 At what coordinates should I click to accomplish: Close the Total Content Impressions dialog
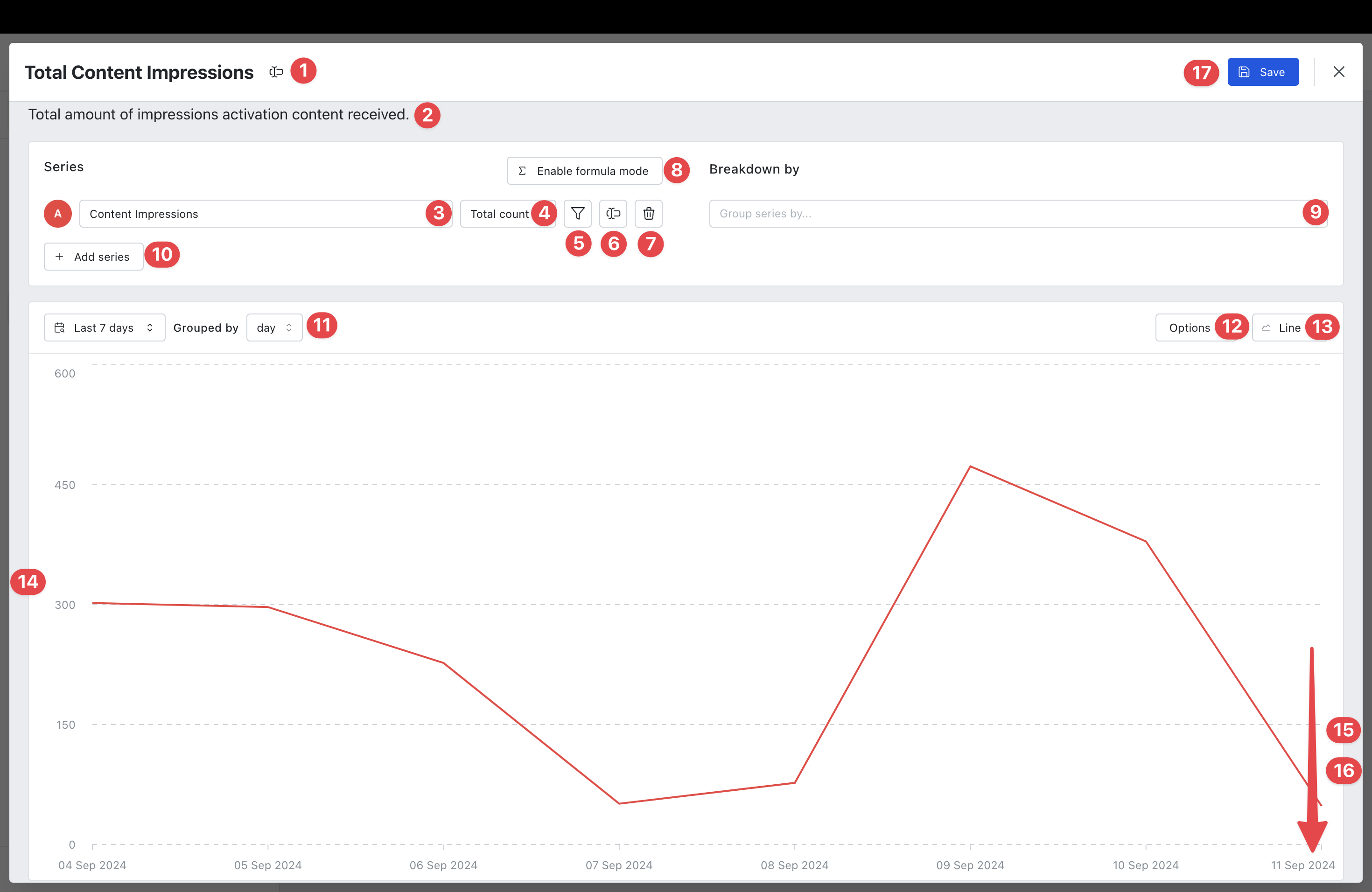[x=1338, y=72]
